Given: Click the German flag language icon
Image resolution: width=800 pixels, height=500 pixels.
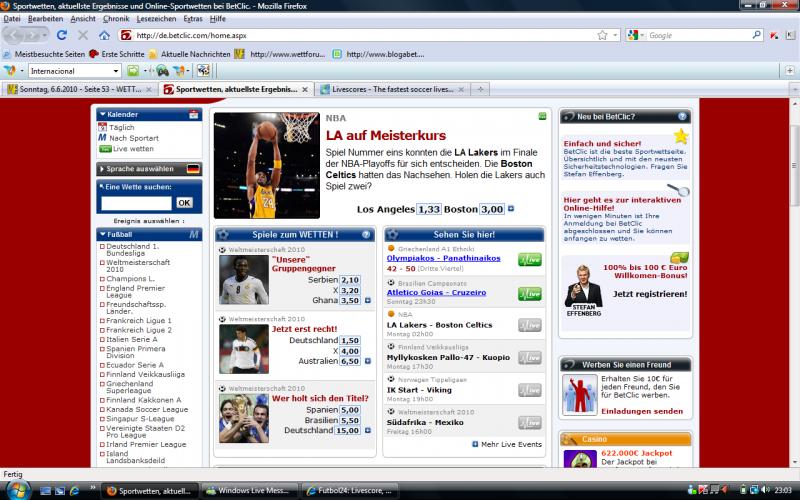Looking at the screenshot, I should (193, 169).
